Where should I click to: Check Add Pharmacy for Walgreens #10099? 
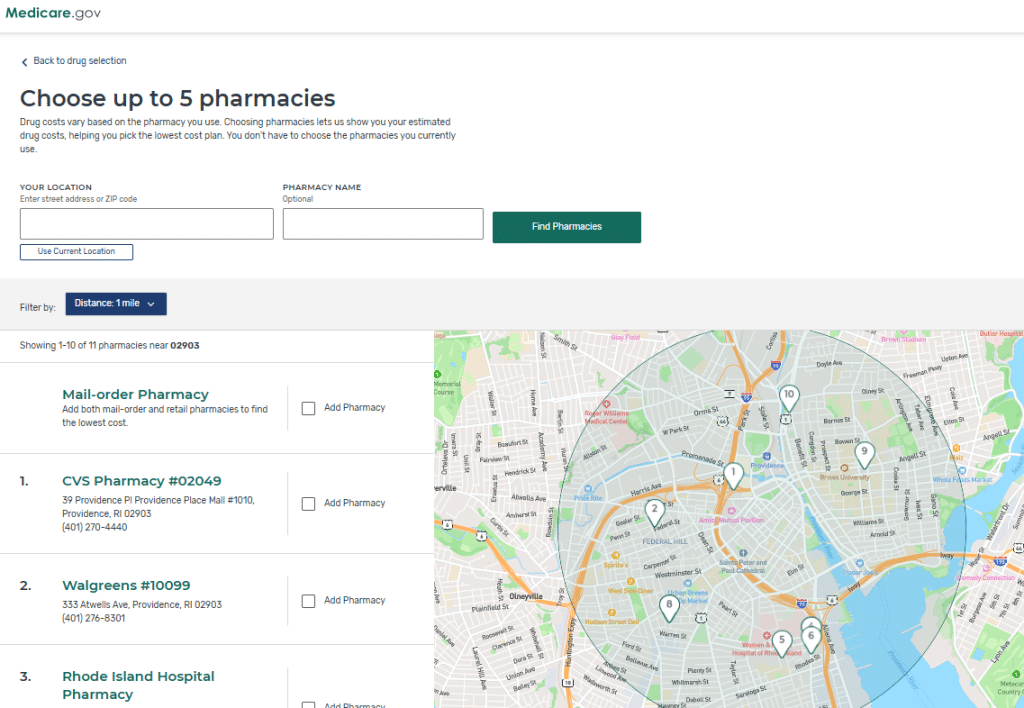pyautogui.click(x=308, y=601)
